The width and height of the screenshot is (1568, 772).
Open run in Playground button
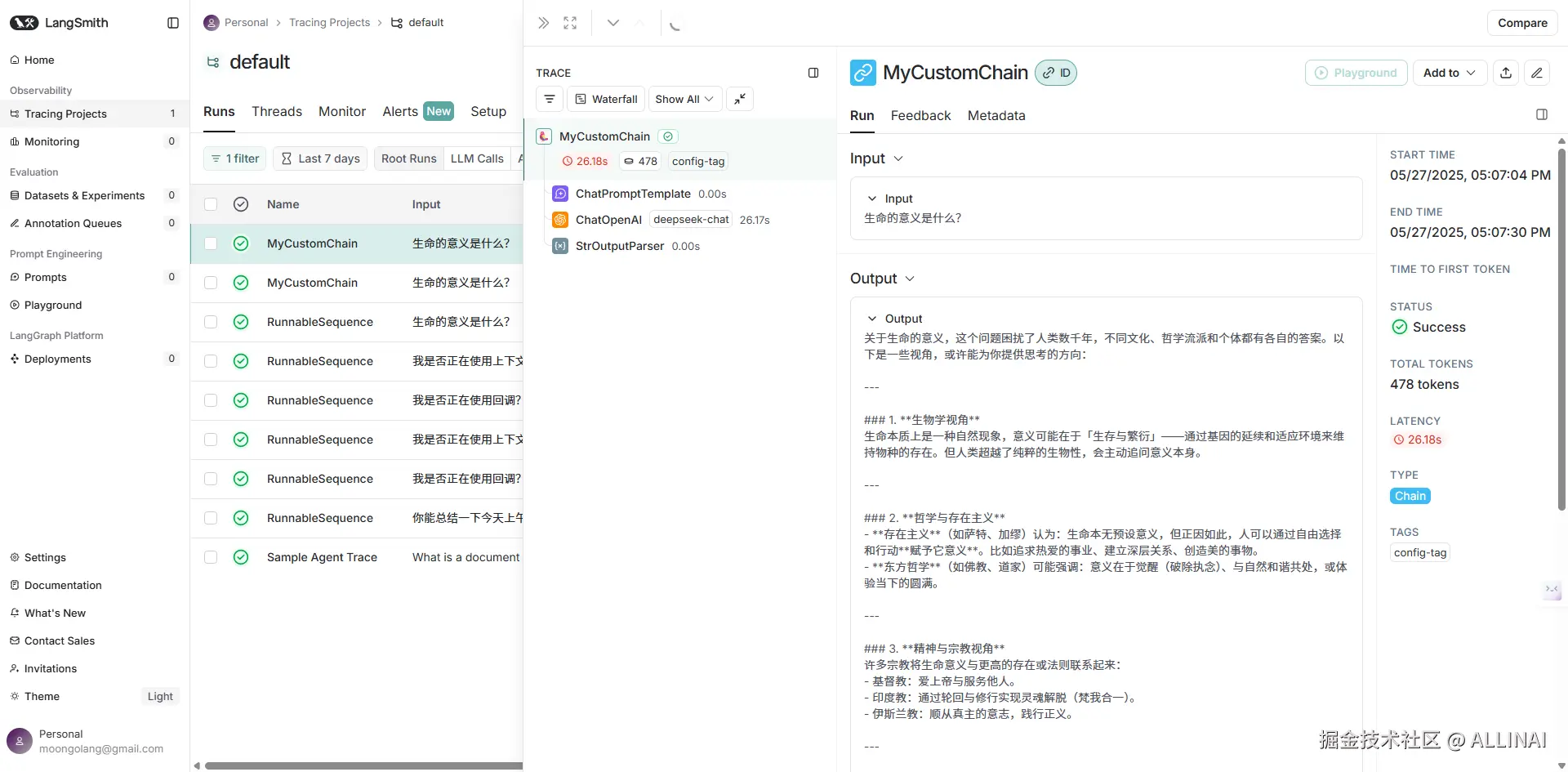pos(1356,73)
